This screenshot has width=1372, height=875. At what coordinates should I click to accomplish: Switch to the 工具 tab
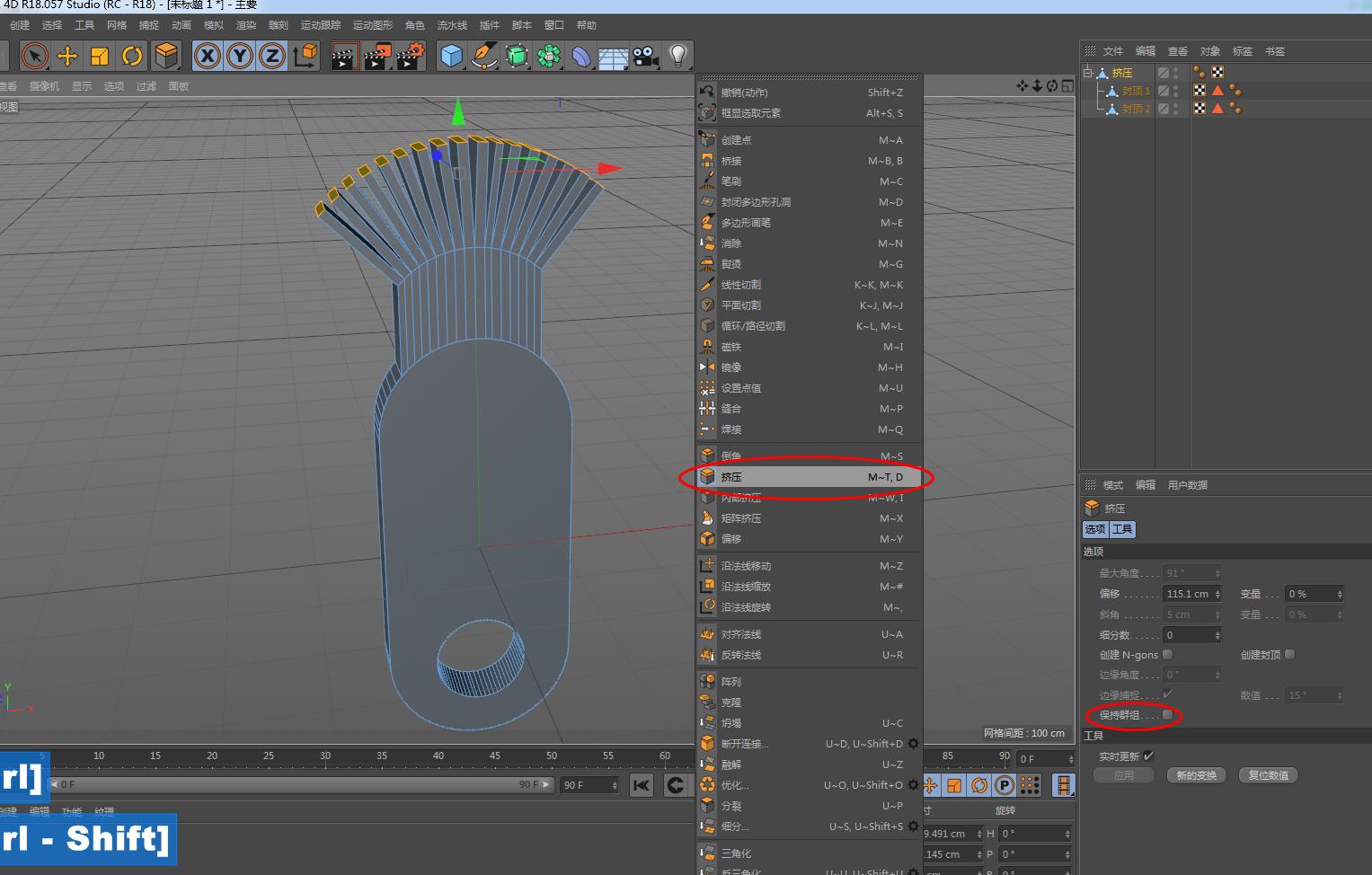tap(1123, 529)
